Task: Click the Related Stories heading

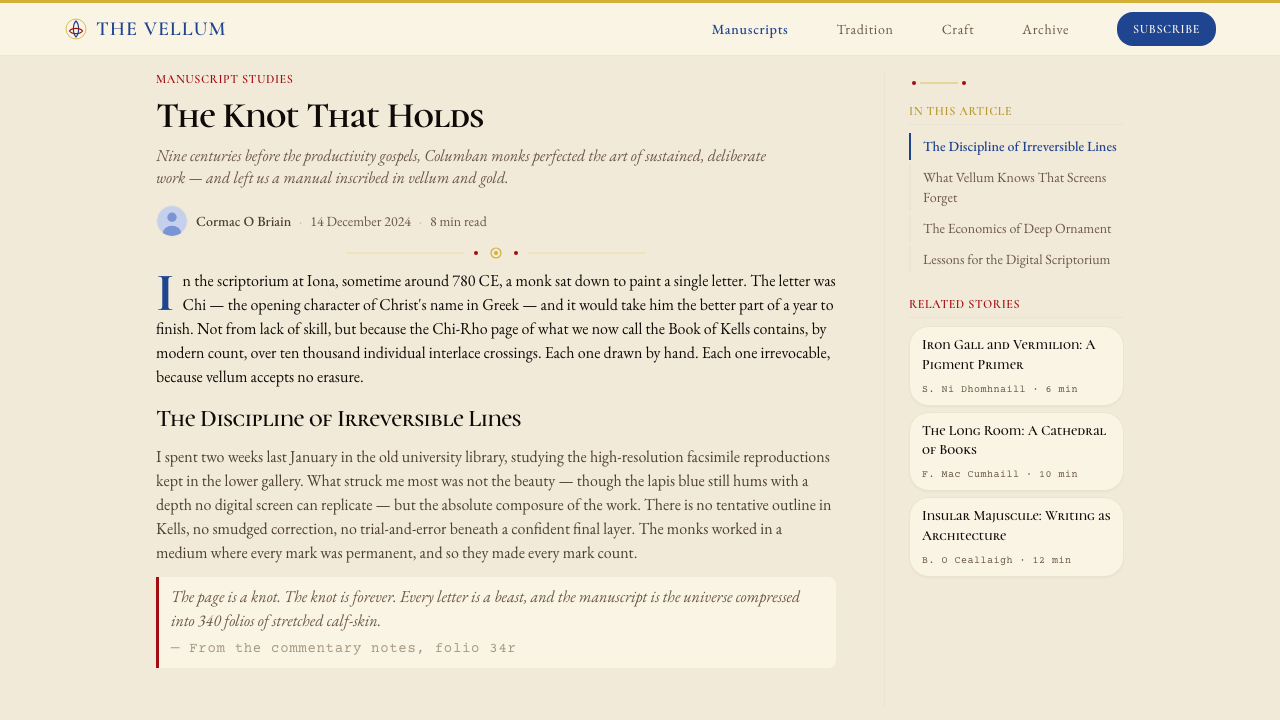Action: pyautogui.click(x=964, y=304)
